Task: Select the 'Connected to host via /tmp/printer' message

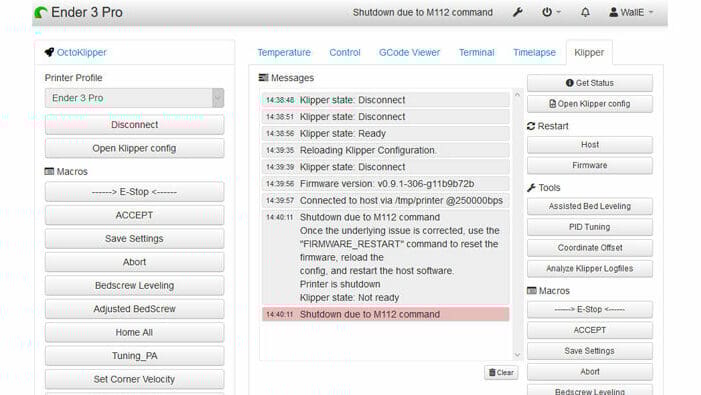Action: tap(385, 201)
